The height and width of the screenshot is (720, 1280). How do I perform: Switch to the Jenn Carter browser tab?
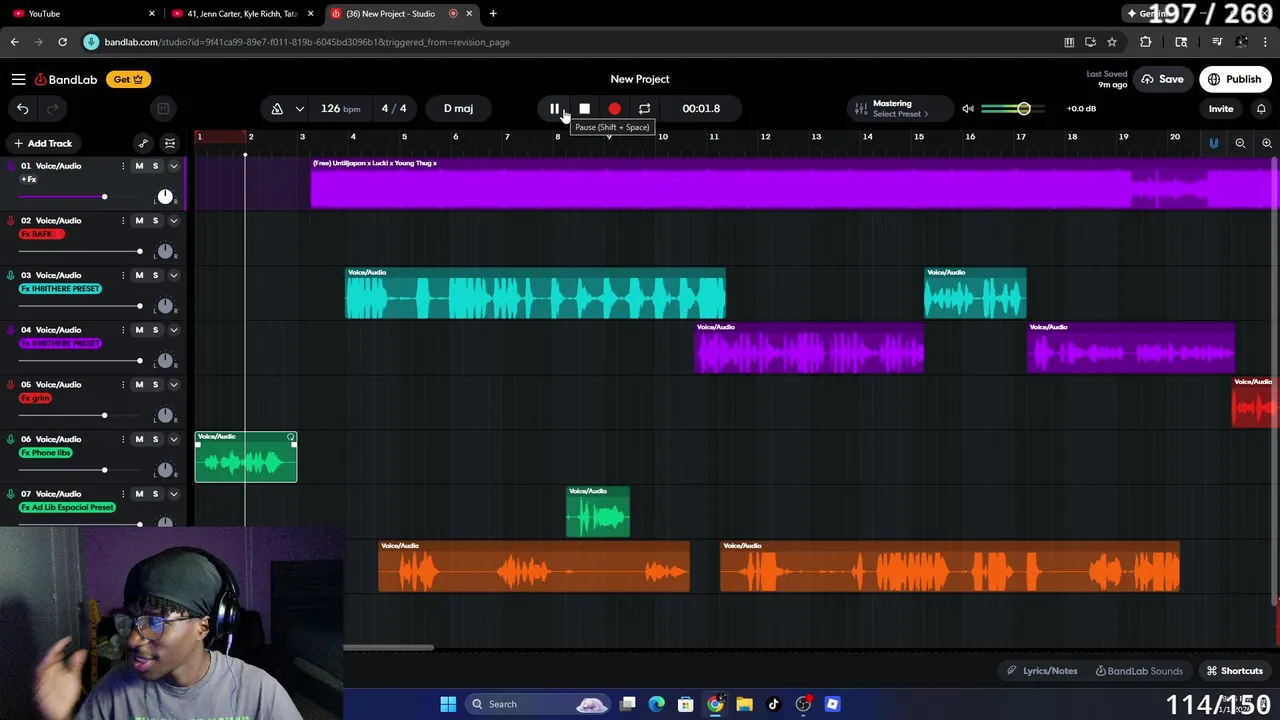[243, 14]
